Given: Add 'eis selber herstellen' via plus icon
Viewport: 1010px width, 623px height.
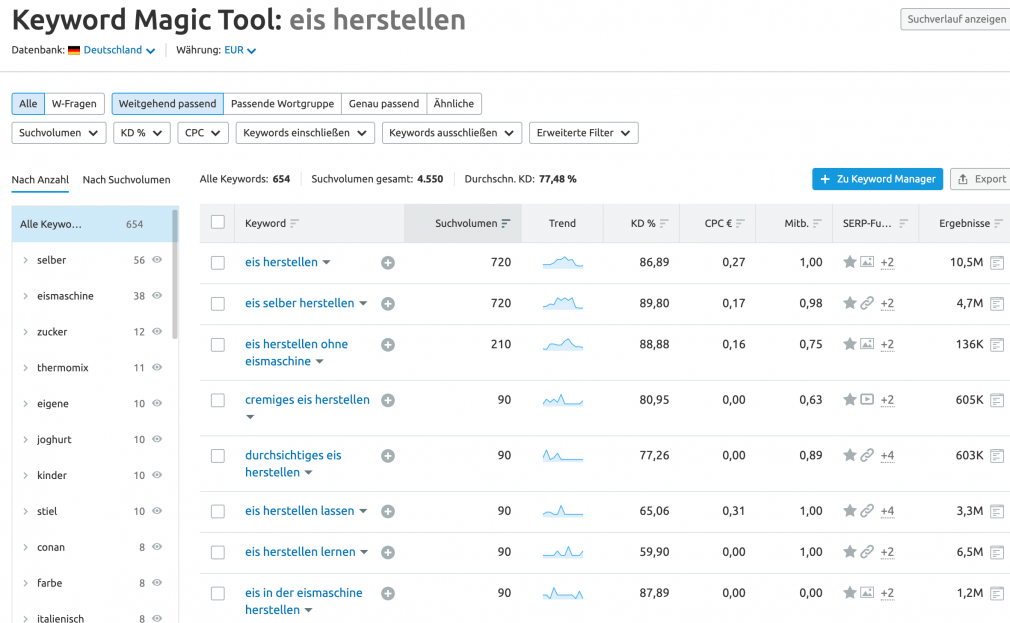Looking at the screenshot, I should pyautogui.click(x=388, y=304).
